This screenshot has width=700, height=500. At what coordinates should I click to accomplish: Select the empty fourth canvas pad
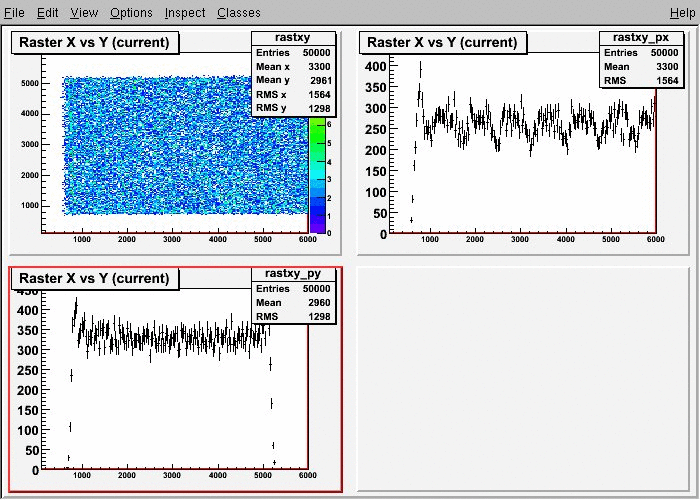click(x=523, y=379)
